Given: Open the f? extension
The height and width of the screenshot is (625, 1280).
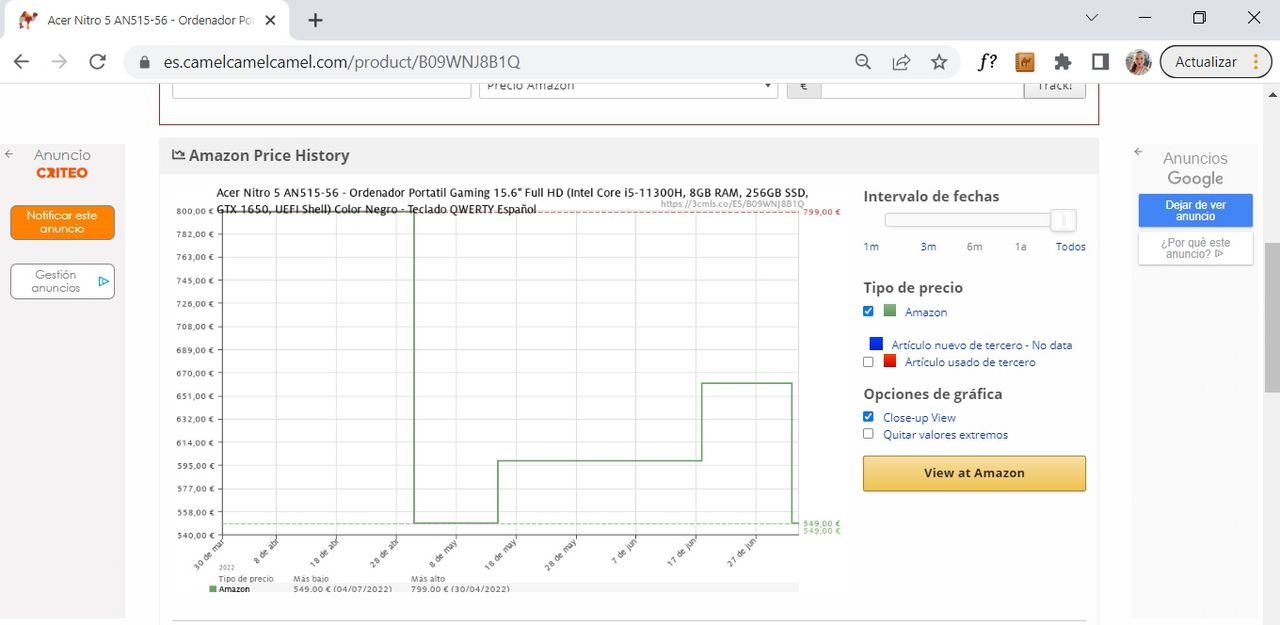Looking at the screenshot, I should tap(987, 62).
